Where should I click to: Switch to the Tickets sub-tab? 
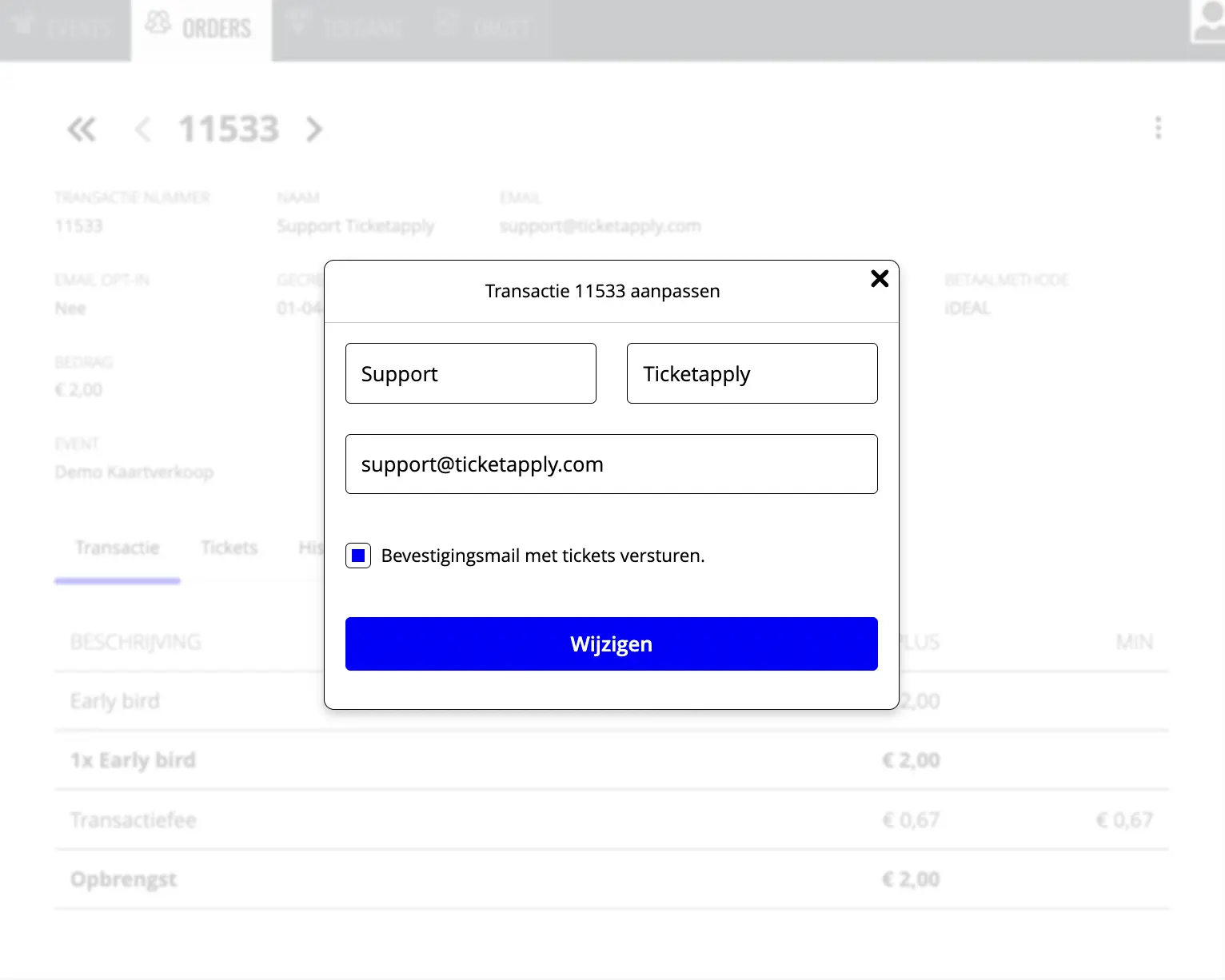[x=229, y=548]
